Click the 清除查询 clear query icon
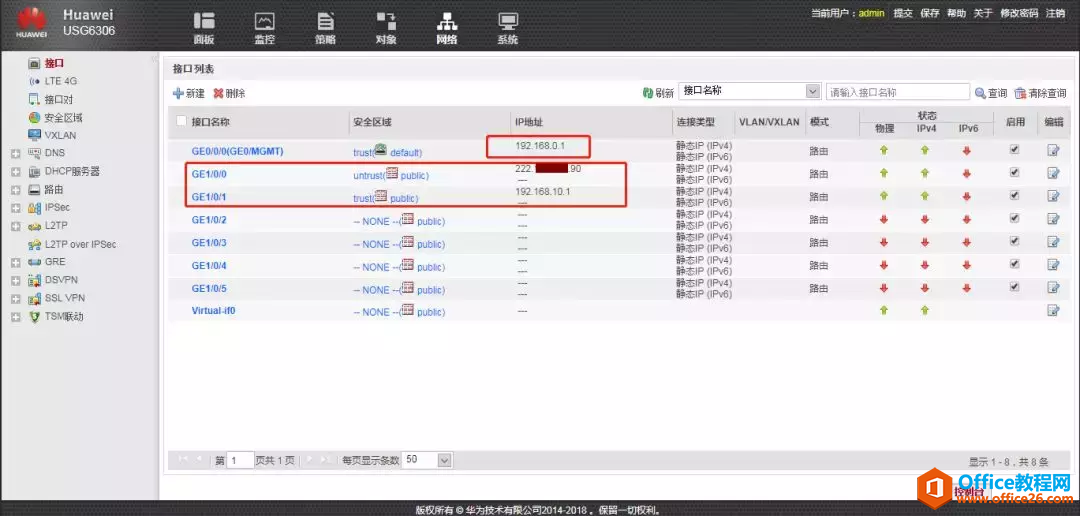The image size is (1080, 516). (x=1021, y=92)
